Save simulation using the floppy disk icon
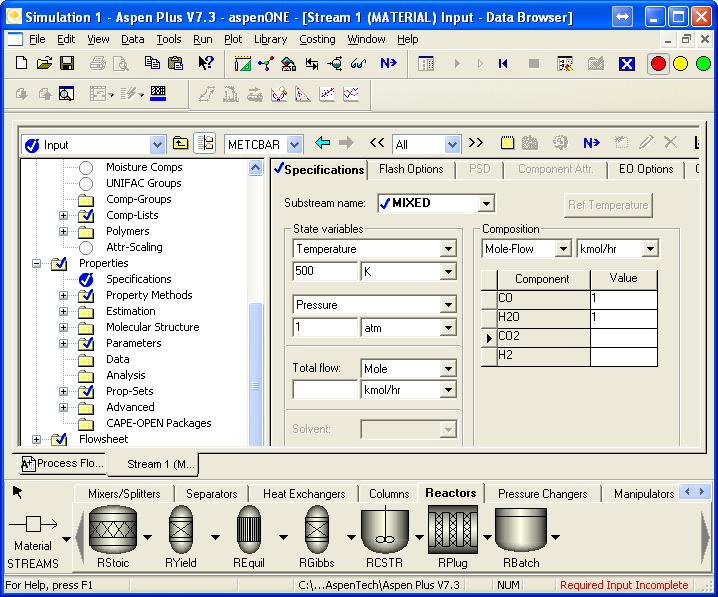 click(67, 63)
